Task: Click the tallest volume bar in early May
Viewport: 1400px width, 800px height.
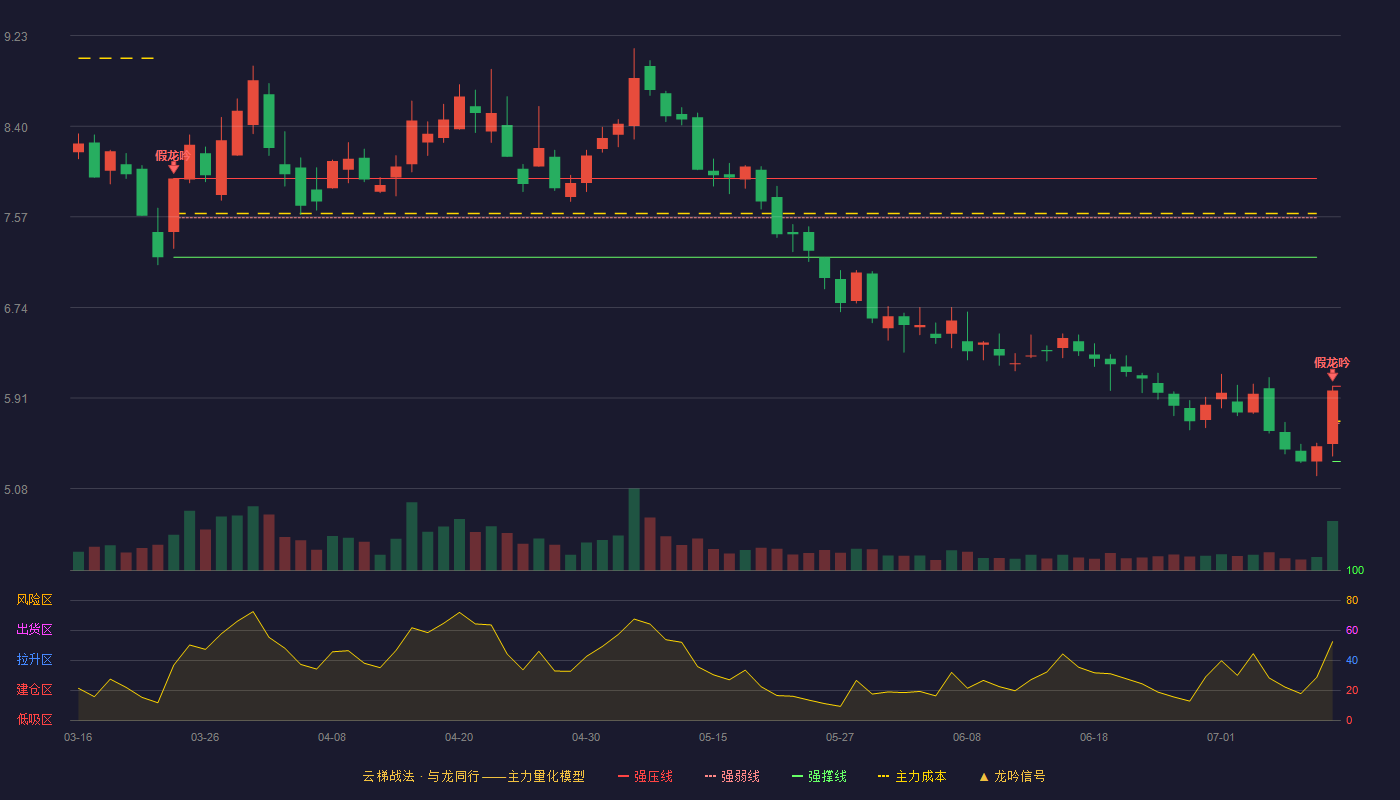Action: [634, 529]
